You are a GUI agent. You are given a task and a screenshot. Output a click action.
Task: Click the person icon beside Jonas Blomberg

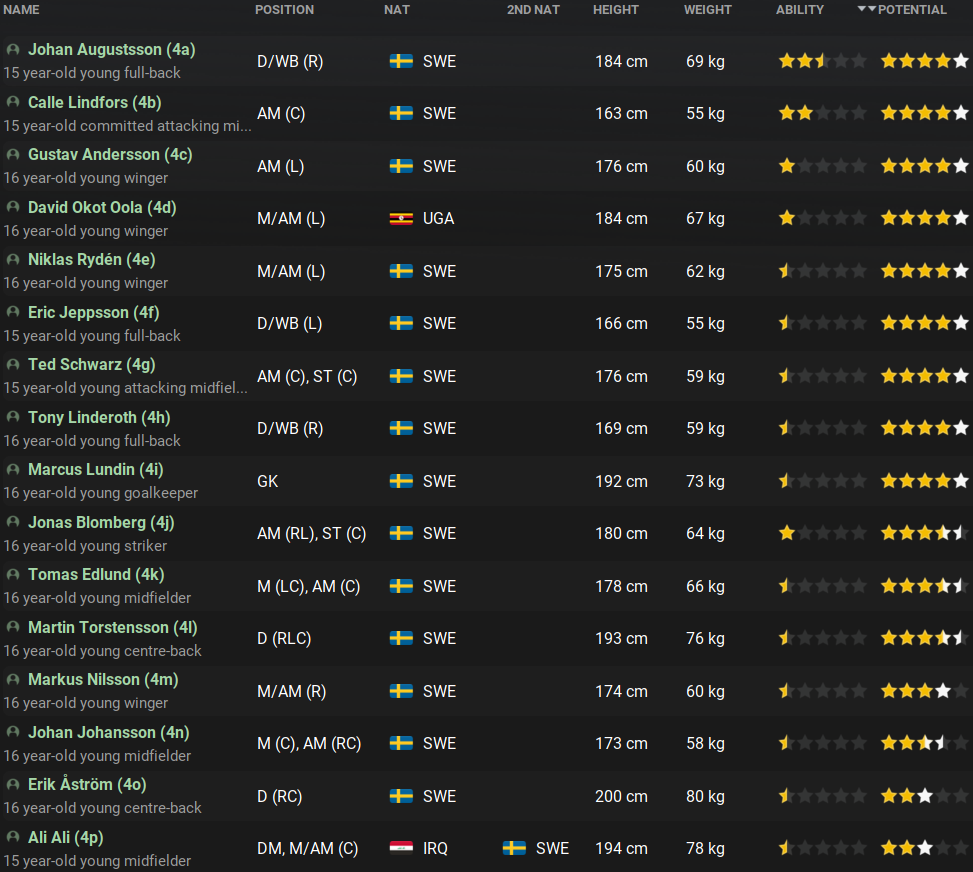12,522
